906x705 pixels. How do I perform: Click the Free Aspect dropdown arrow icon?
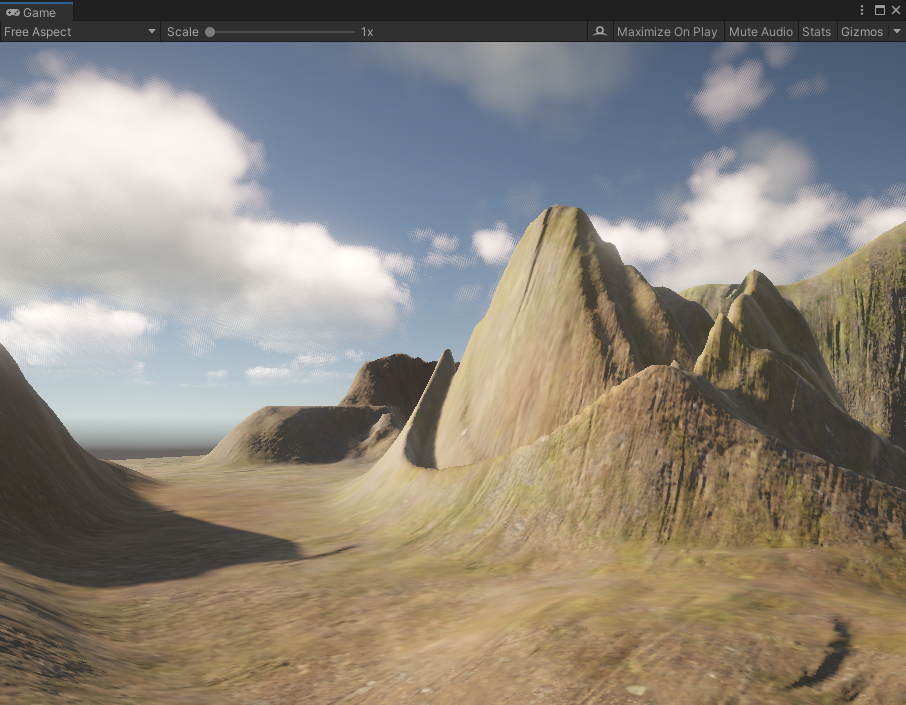[x=152, y=31]
